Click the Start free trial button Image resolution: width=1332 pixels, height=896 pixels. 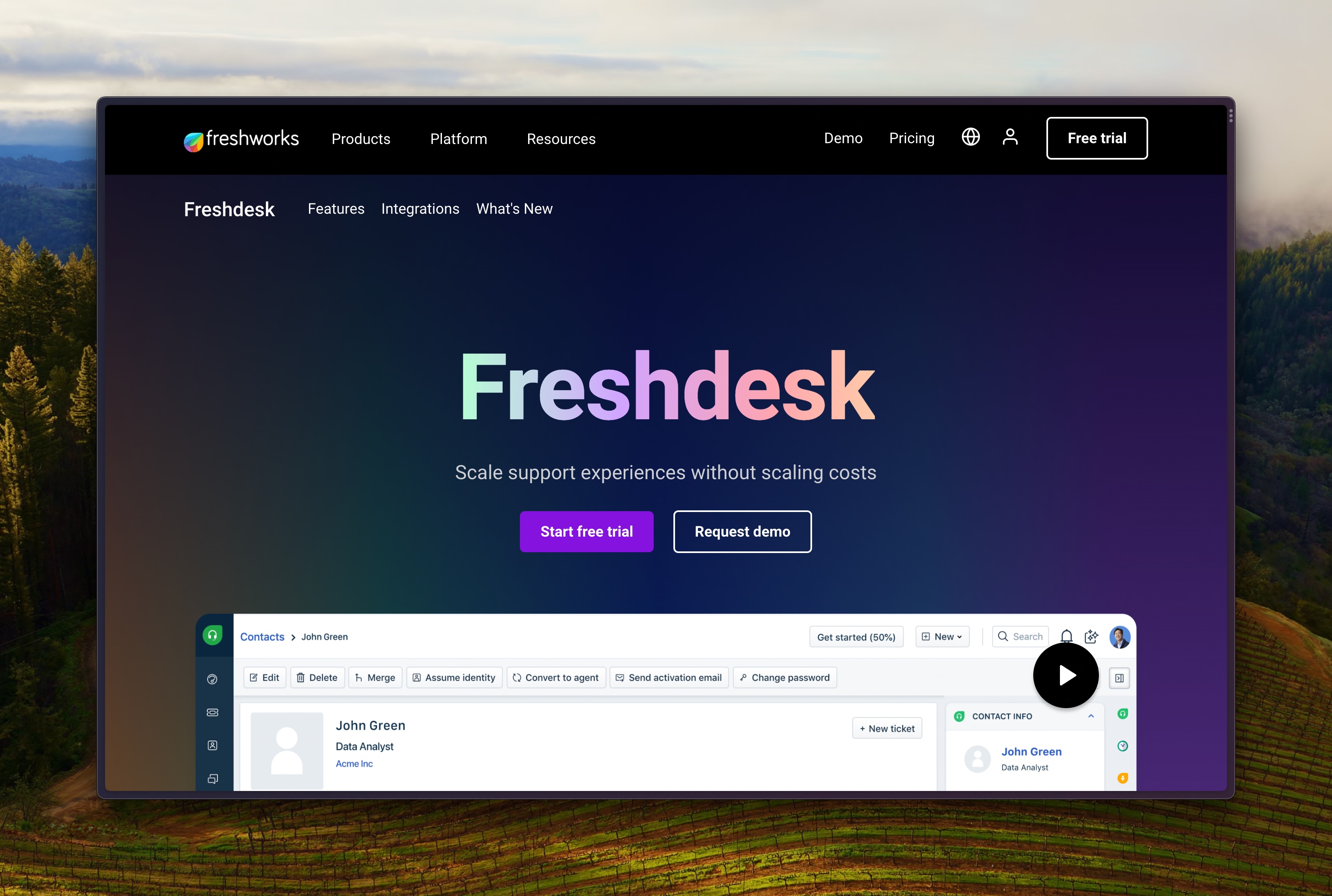pyautogui.click(x=586, y=531)
